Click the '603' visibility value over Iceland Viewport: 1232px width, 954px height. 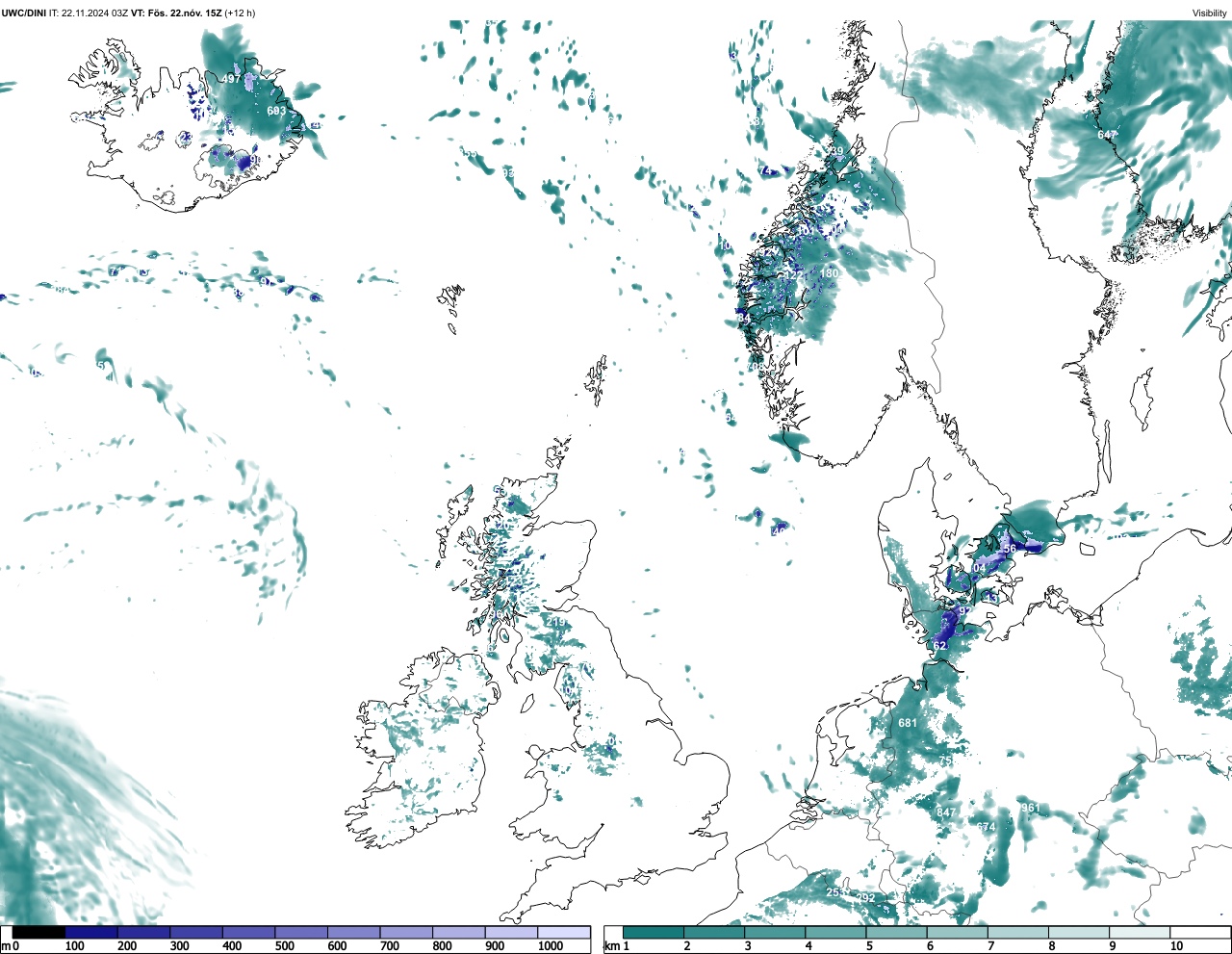[276, 112]
